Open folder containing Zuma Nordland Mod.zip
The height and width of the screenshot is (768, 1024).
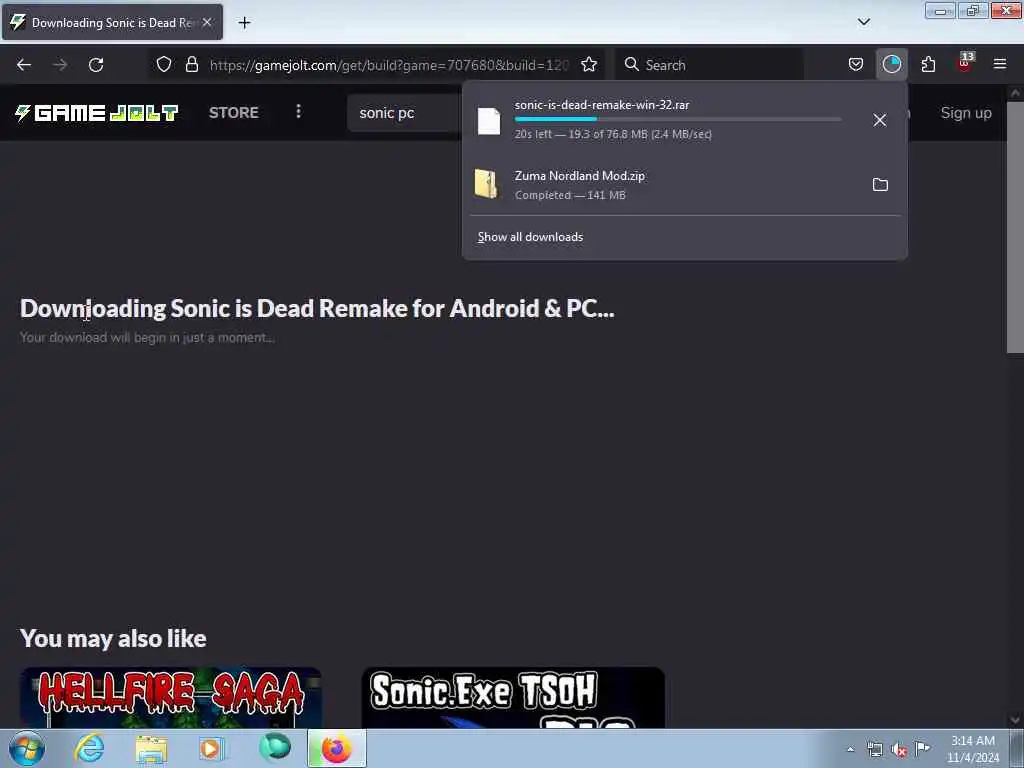(880, 185)
